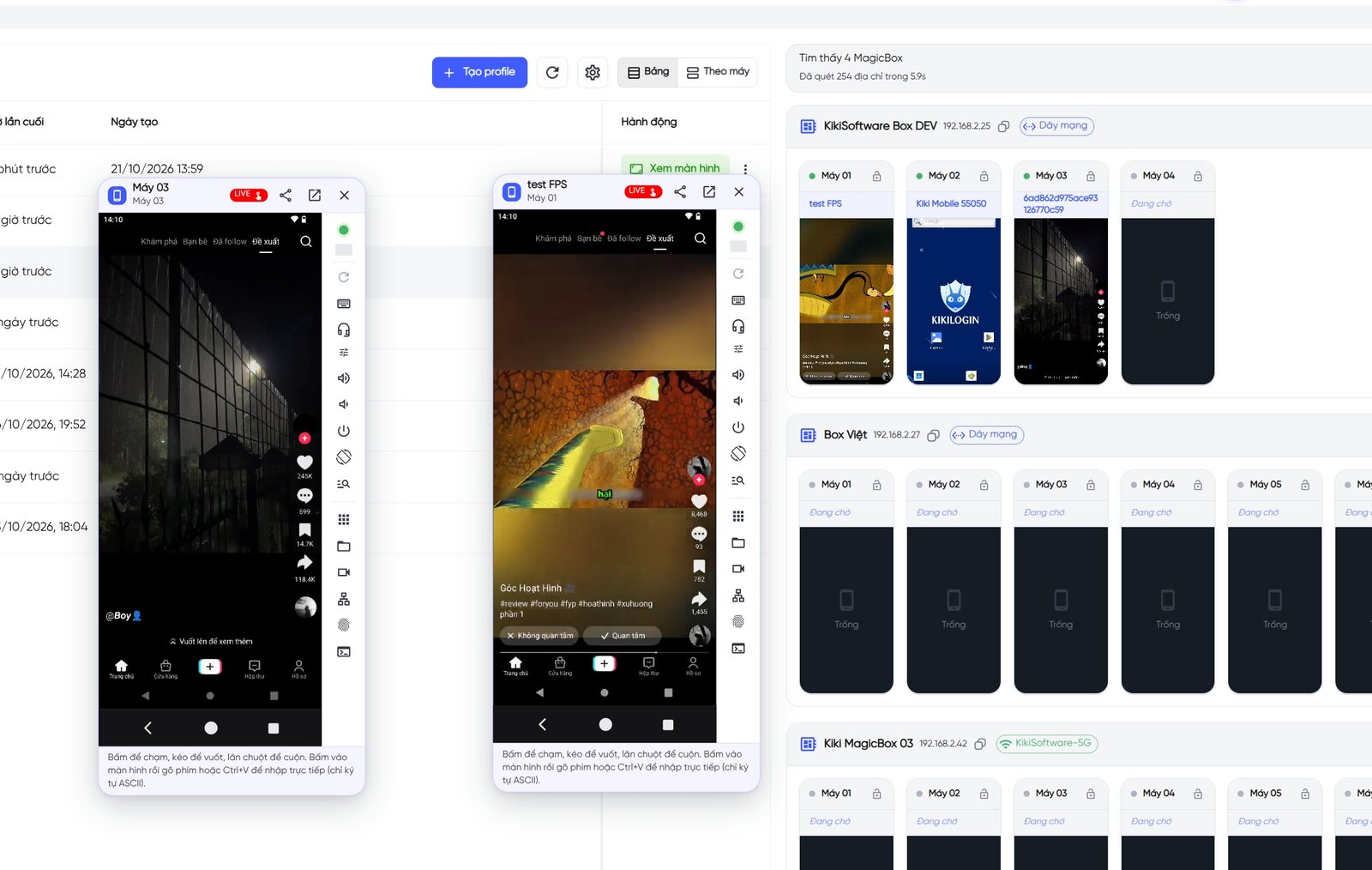Click network topology icon in Máy 03 window

(344, 599)
